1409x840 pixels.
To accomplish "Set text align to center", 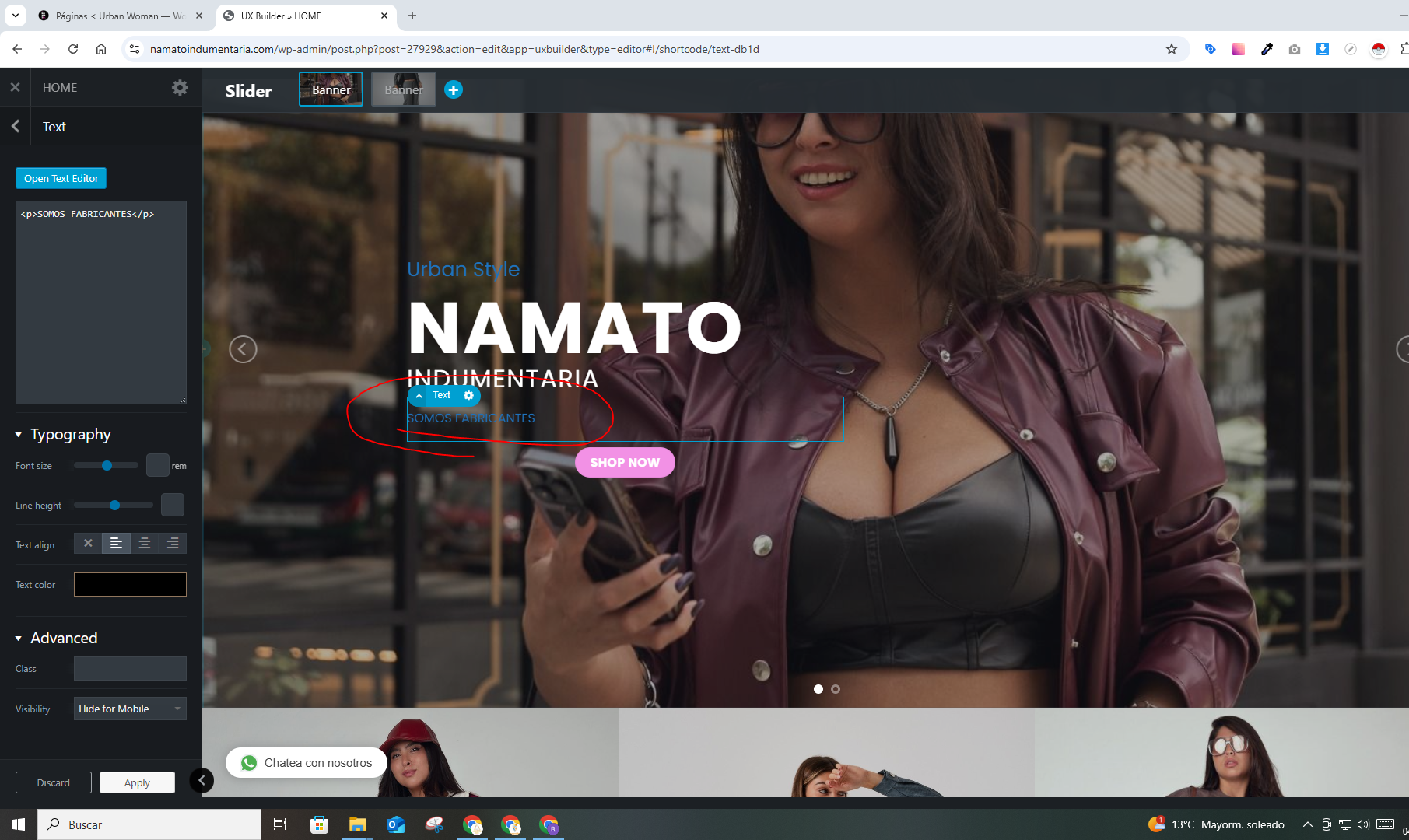I will click(144, 543).
